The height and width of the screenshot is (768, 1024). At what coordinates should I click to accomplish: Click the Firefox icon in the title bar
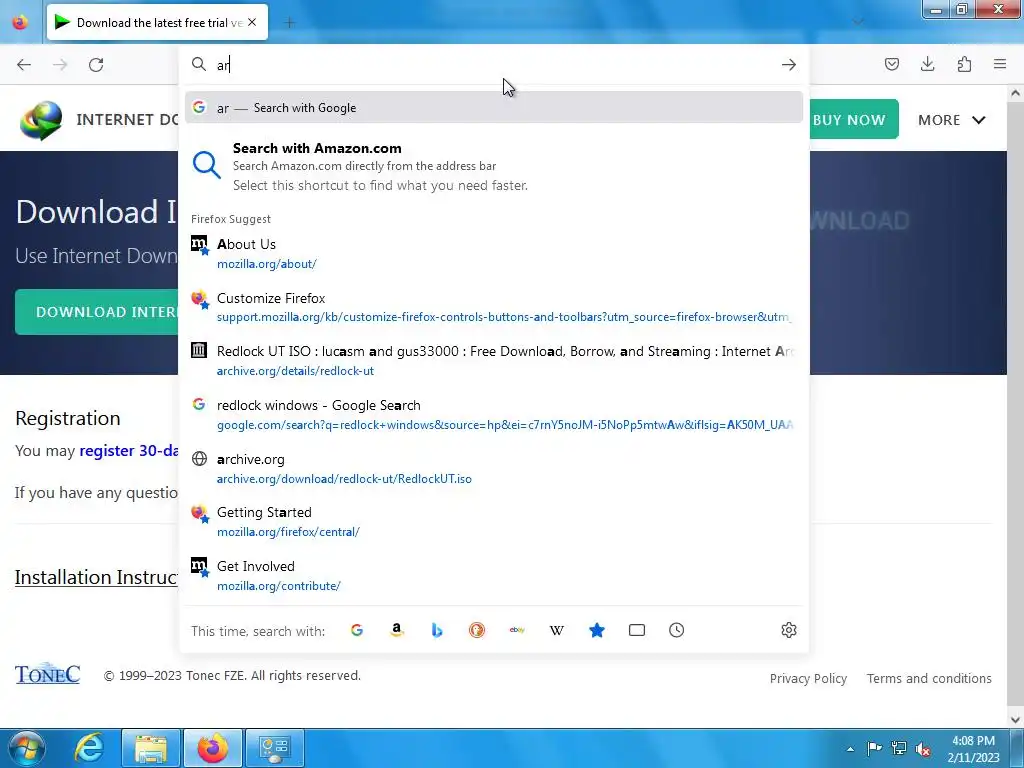click(x=20, y=22)
